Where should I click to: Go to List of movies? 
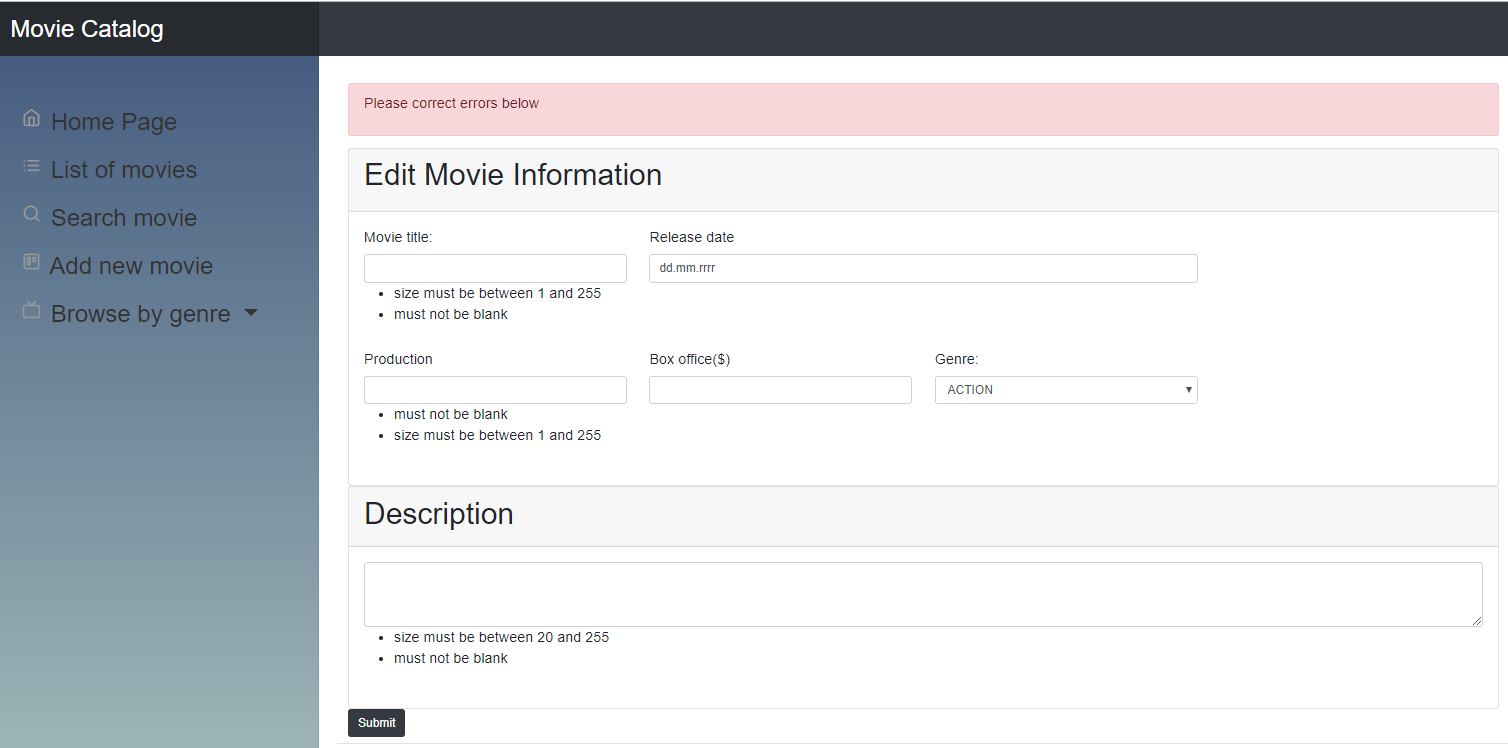pyautogui.click(x=124, y=170)
